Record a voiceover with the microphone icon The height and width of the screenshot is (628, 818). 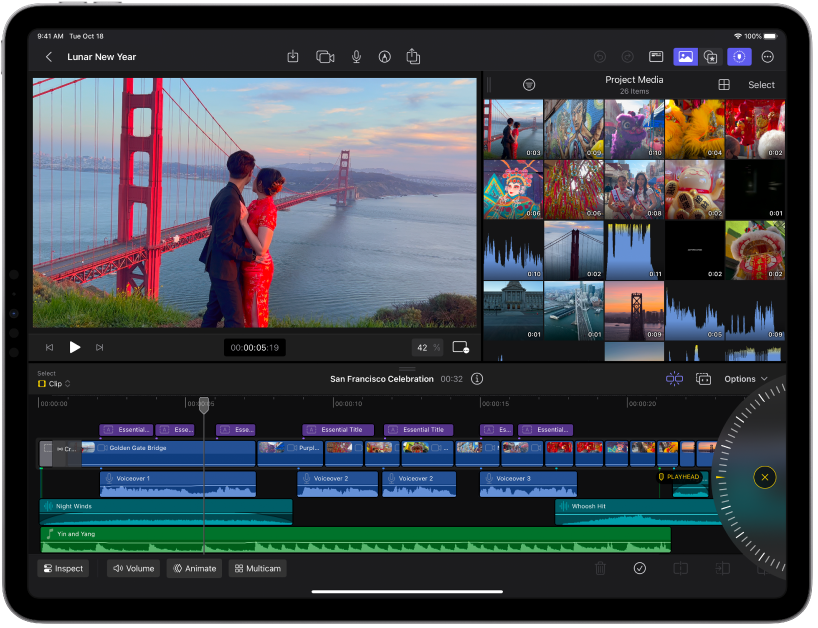356,57
